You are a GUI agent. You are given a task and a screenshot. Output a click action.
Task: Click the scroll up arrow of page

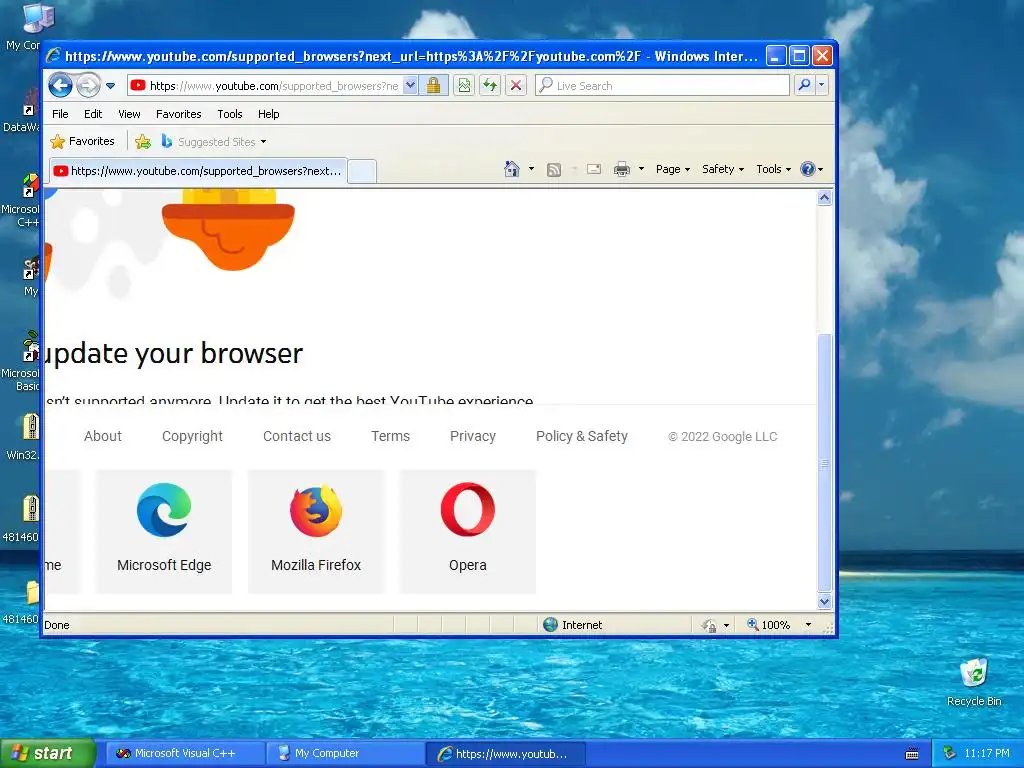pyautogui.click(x=824, y=198)
